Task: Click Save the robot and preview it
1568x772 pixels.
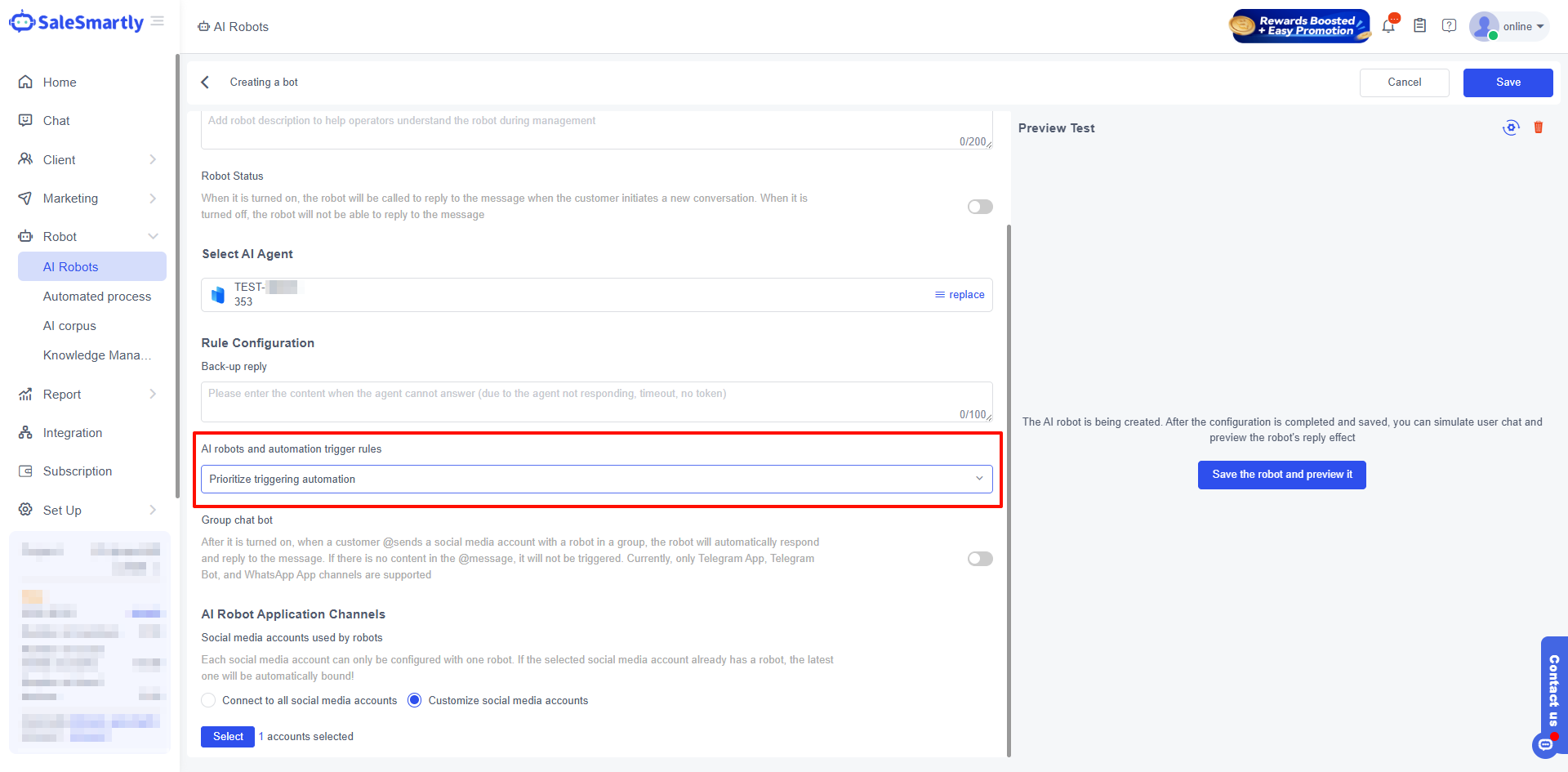Action: 1281,475
